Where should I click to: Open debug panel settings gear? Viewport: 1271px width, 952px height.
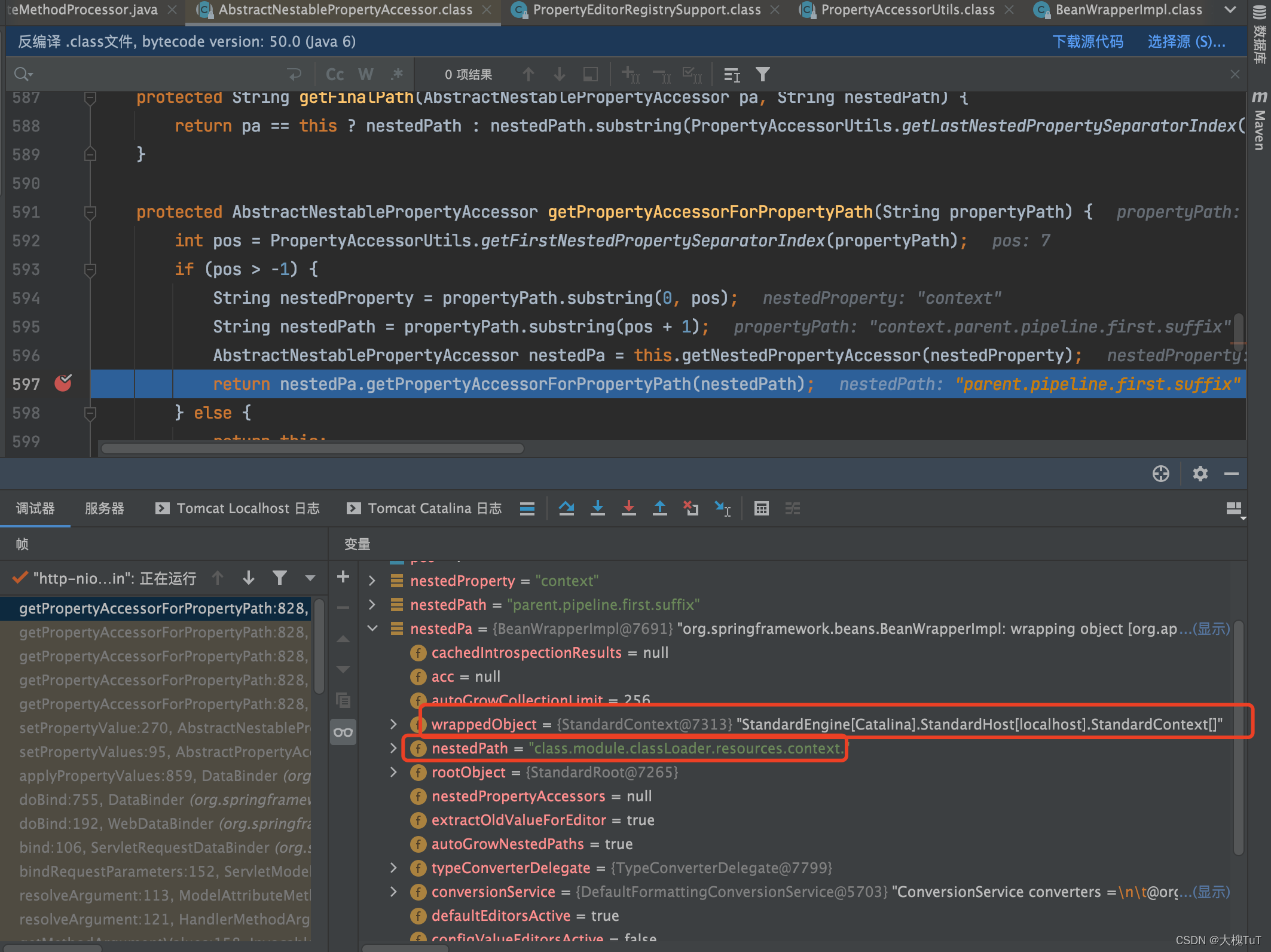[1200, 474]
